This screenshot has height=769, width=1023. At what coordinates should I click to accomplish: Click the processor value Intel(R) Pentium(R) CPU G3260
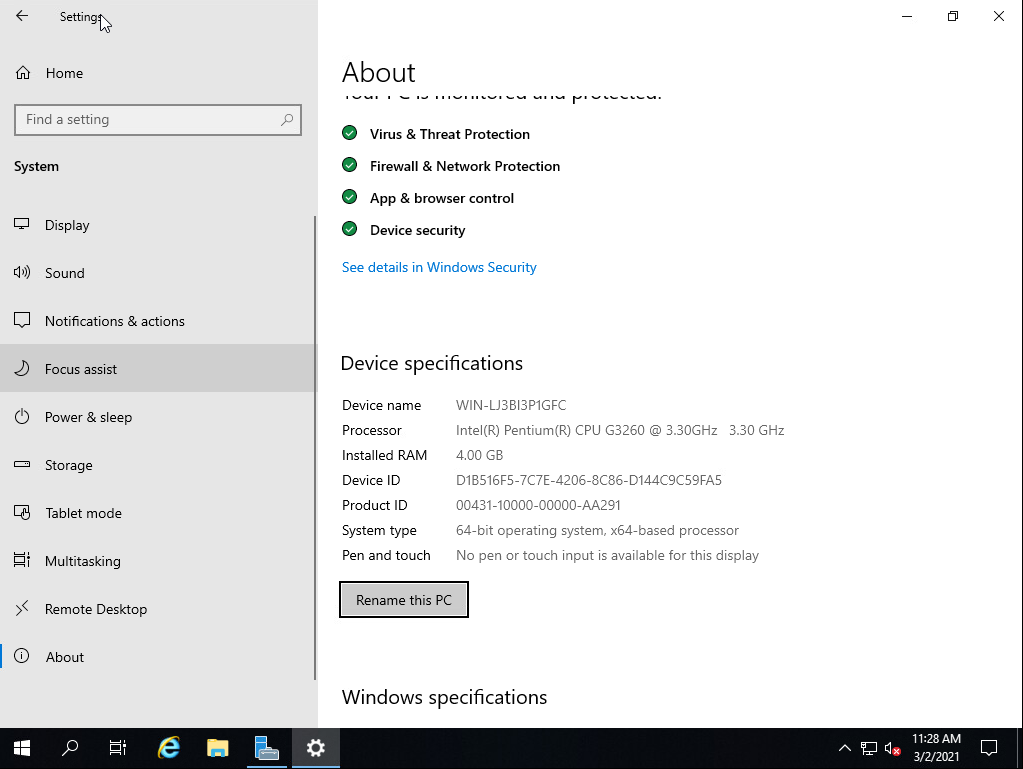click(x=620, y=430)
